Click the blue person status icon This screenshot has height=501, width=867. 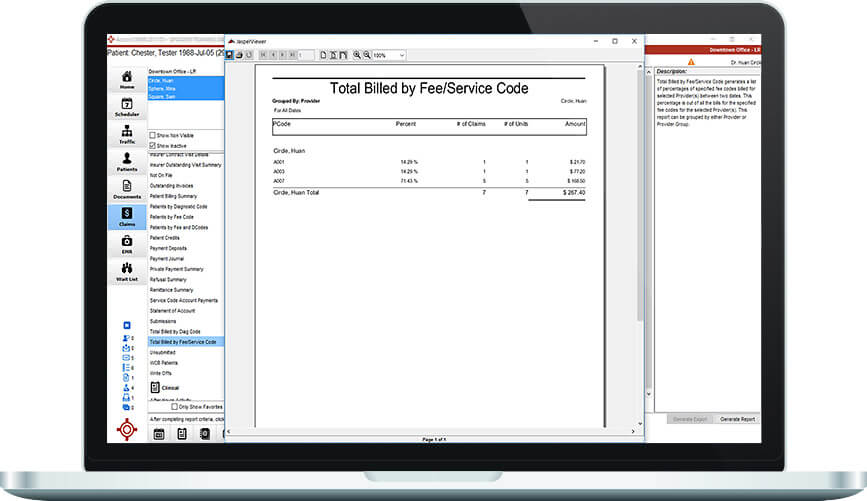(x=126, y=338)
